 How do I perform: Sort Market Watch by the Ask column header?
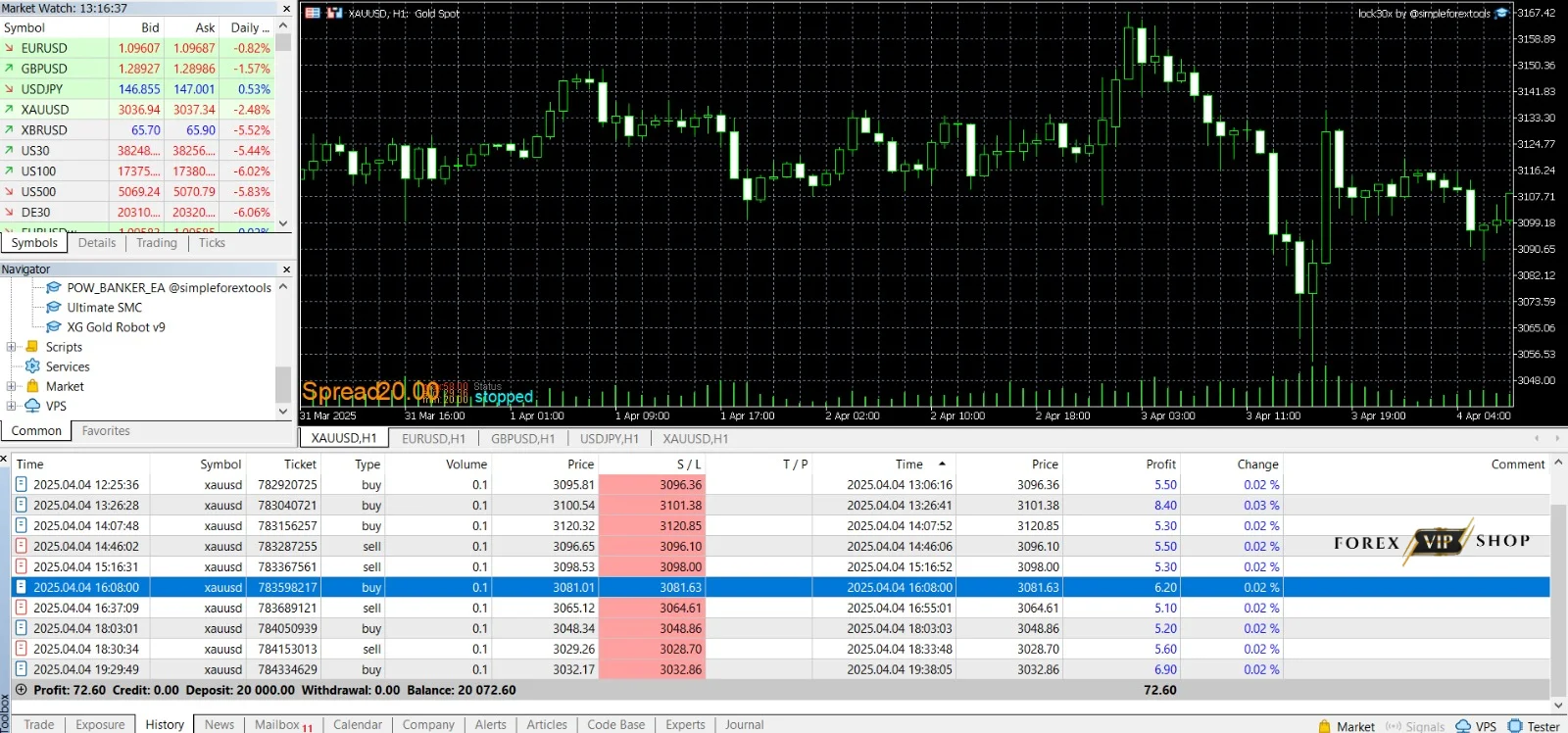coord(191,27)
